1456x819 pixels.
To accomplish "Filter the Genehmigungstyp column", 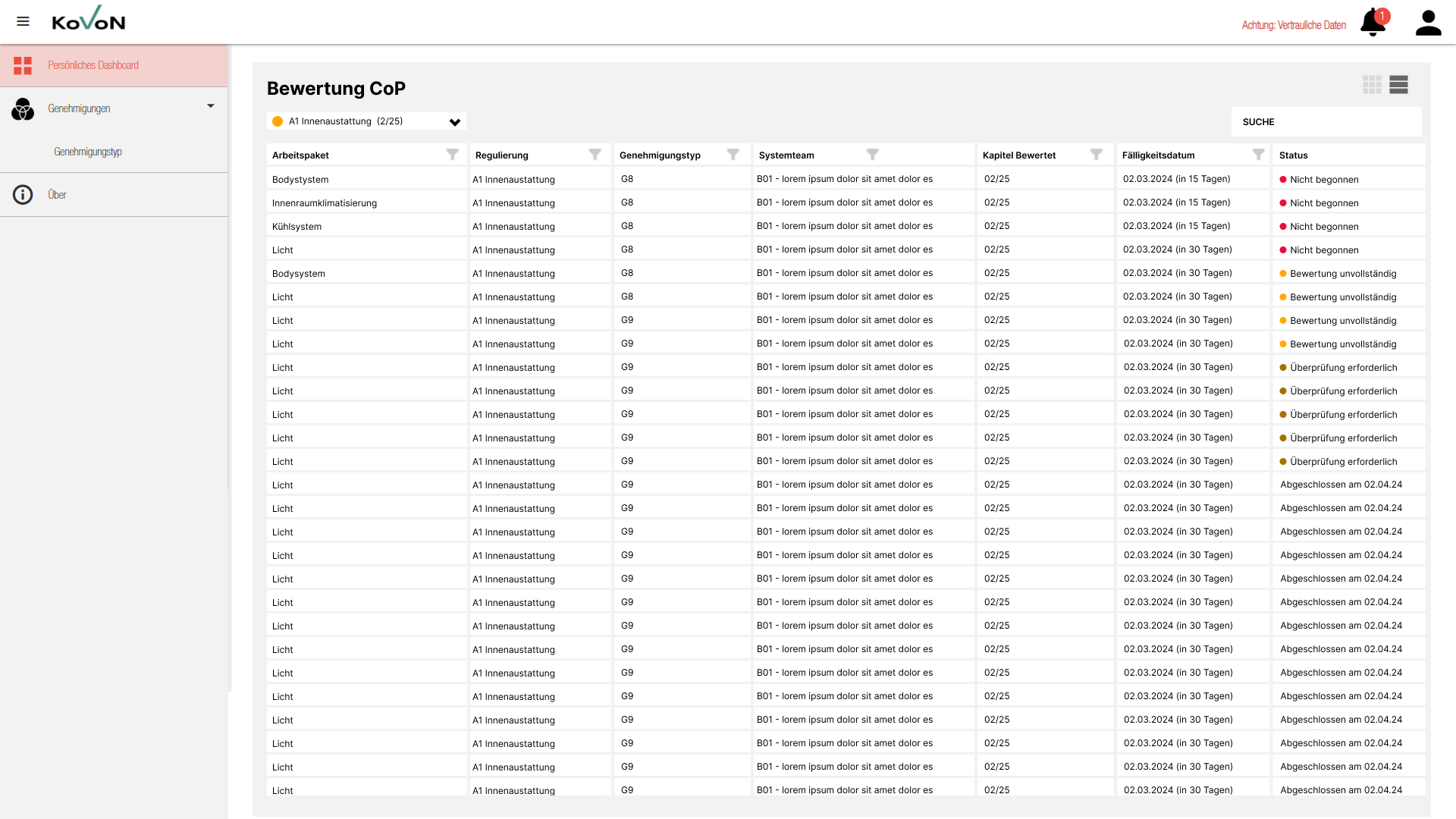I will click(733, 155).
